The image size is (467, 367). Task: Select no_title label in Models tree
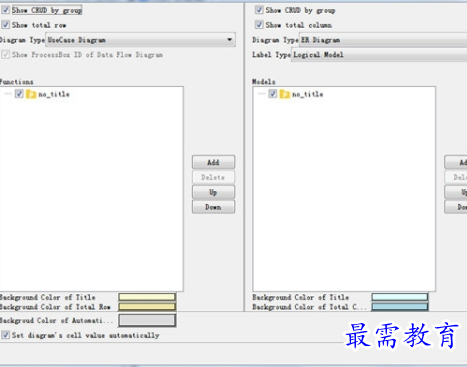click(x=308, y=94)
